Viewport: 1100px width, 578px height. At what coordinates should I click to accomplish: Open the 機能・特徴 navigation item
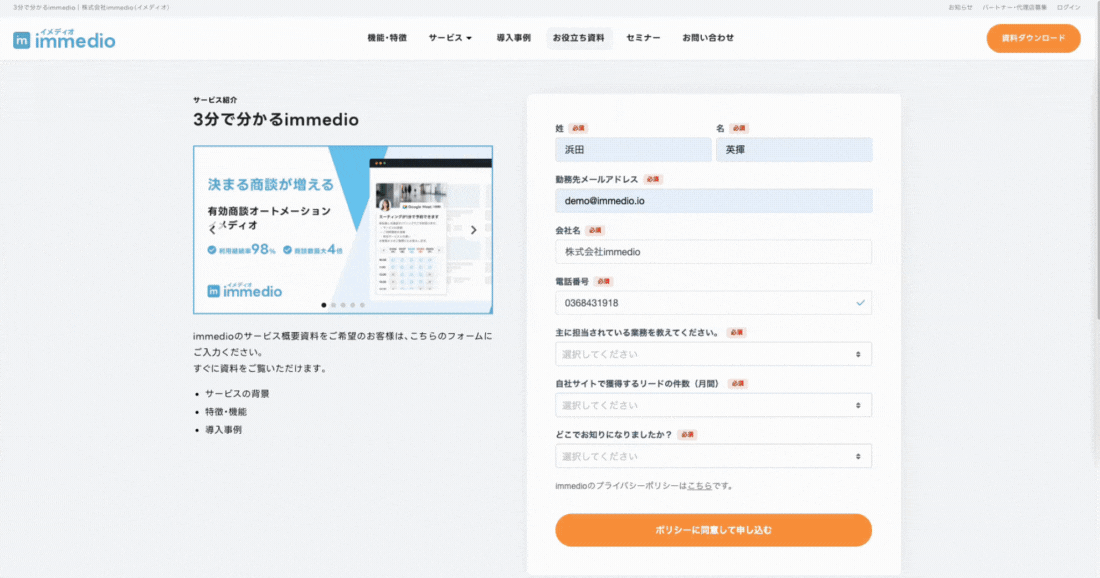pos(387,38)
